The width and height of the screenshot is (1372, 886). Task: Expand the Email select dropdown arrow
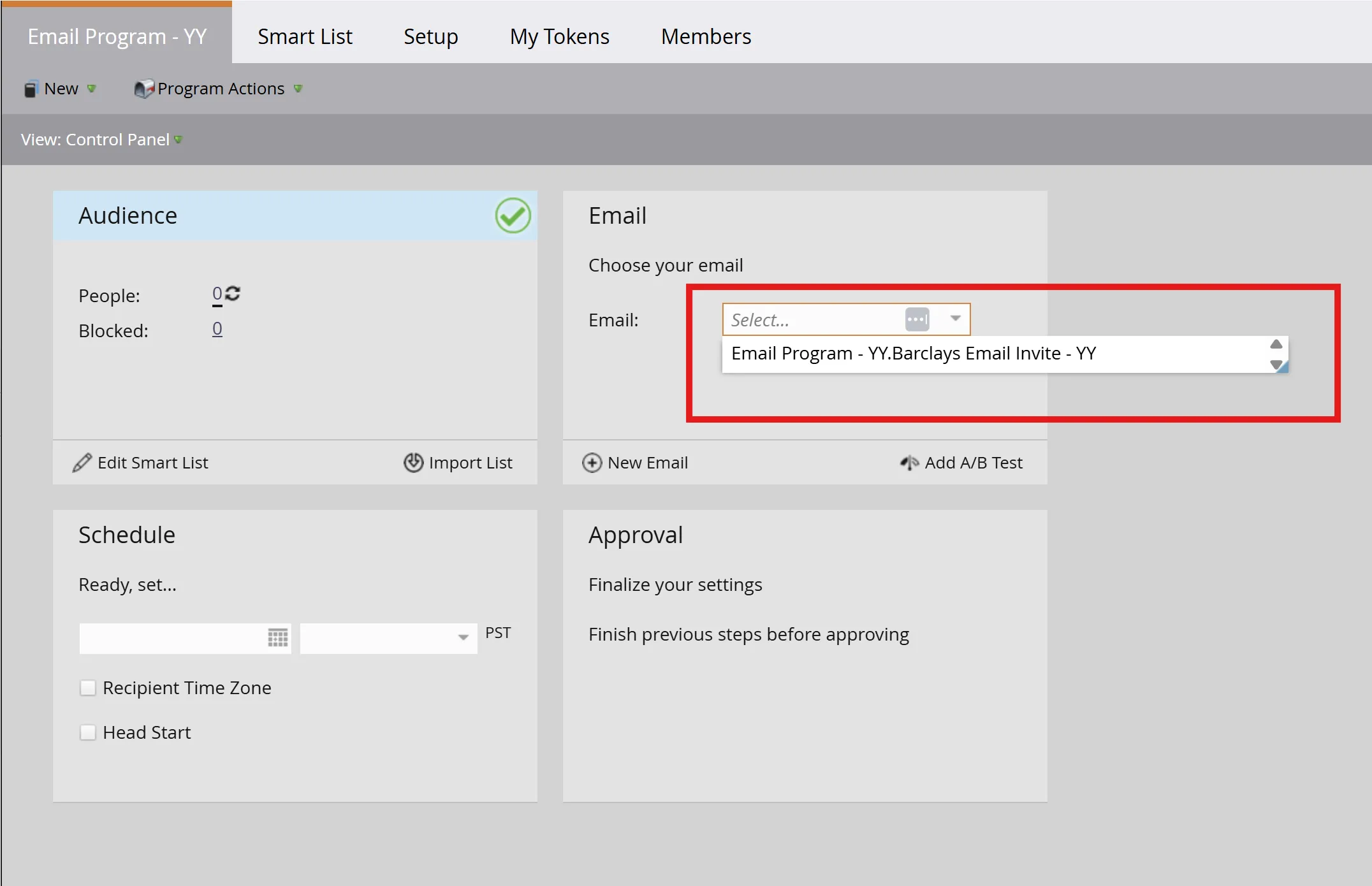(955, 319)
